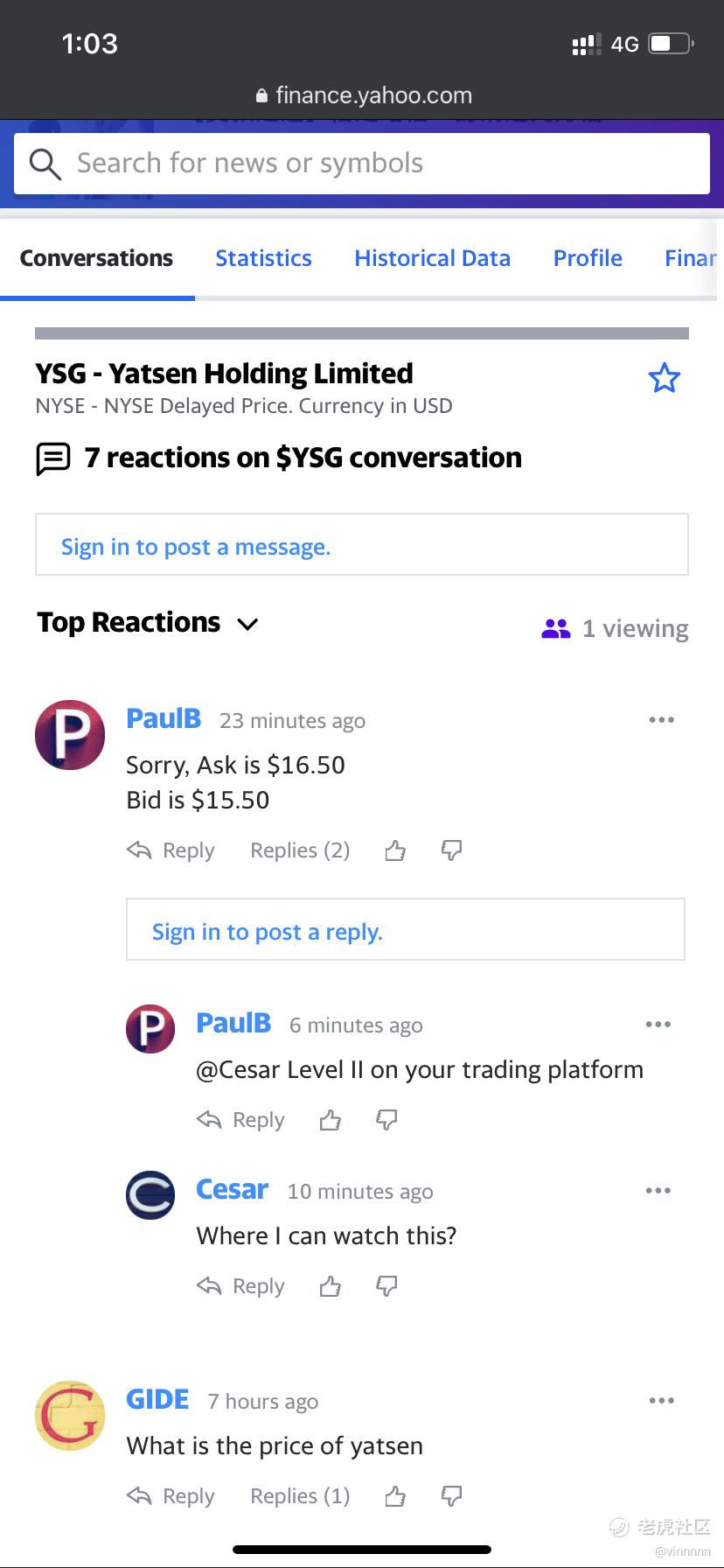
Task: Focus the Search for news or symbols field
Action: tap(362, 164)
